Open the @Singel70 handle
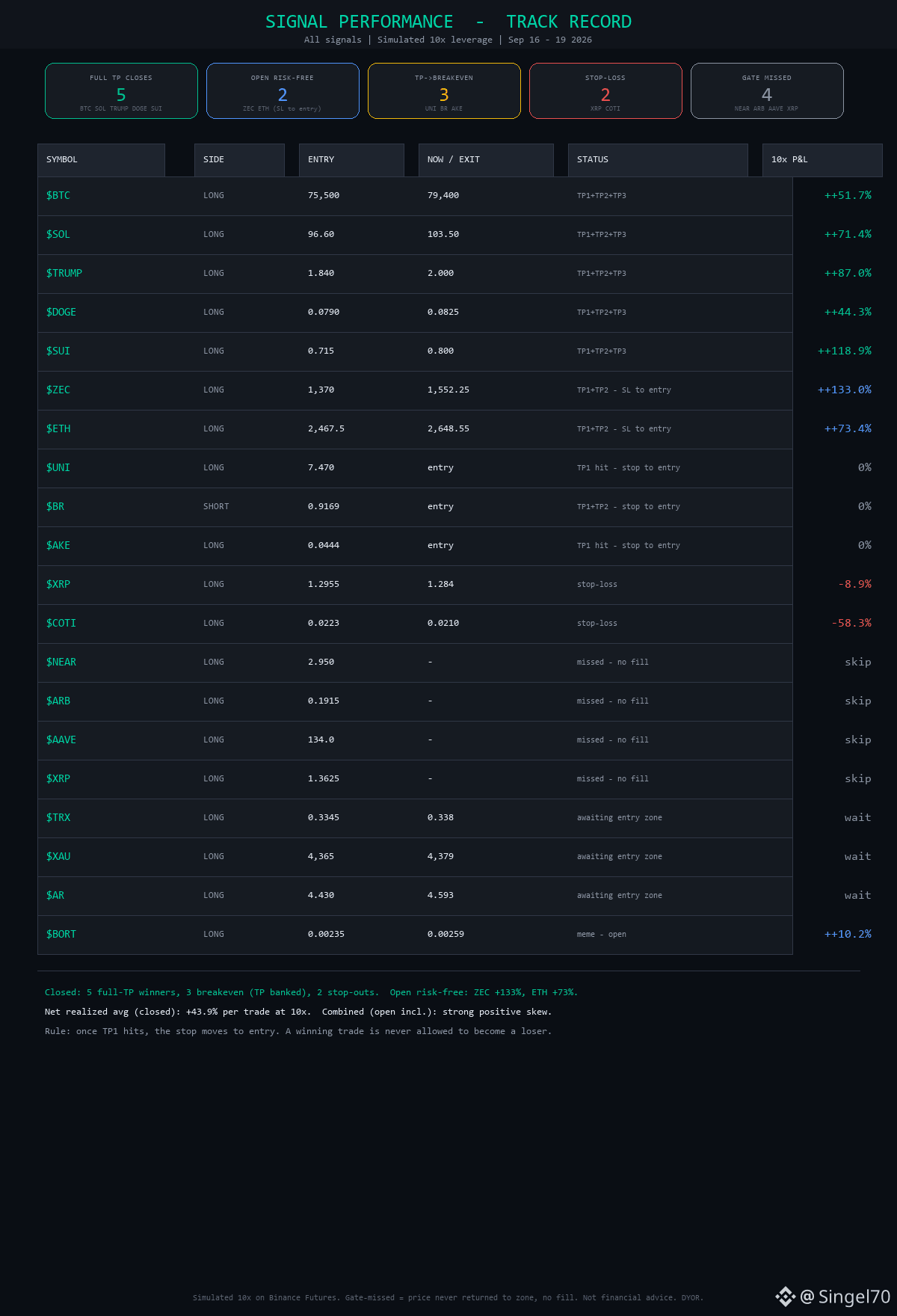 (x=845, y=1297)
